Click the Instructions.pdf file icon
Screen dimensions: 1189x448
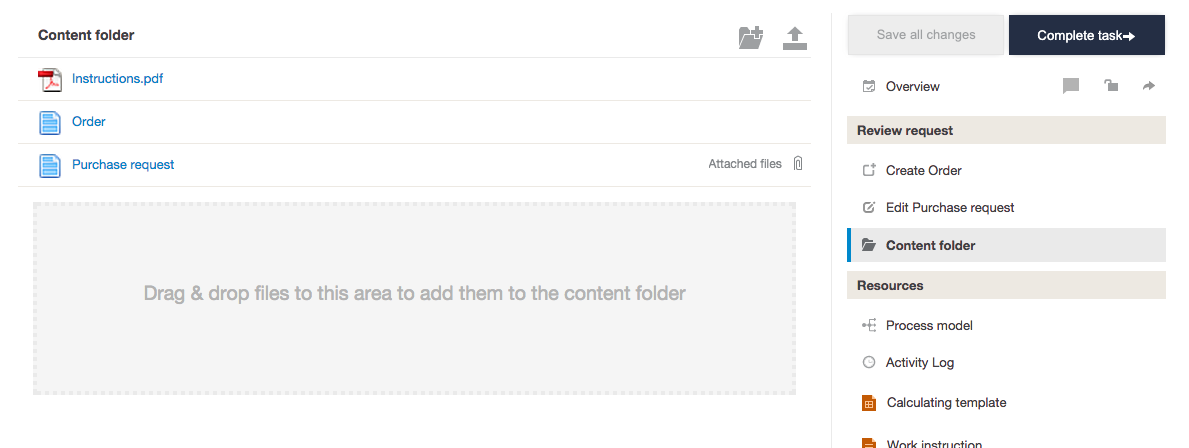point(50,79)
